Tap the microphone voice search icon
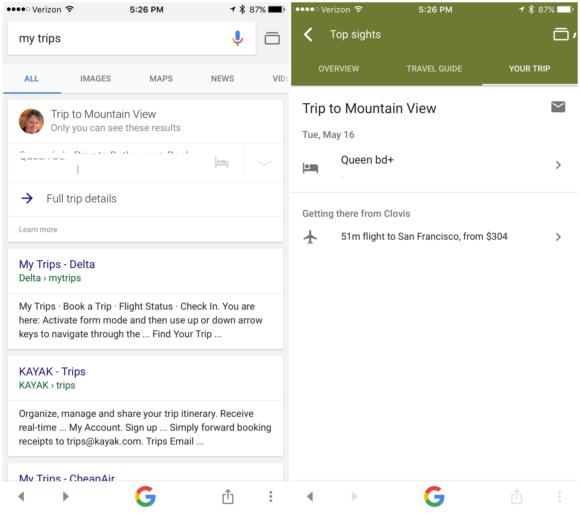The width and height of the screenshot is (580, 514). click(237, 38)
